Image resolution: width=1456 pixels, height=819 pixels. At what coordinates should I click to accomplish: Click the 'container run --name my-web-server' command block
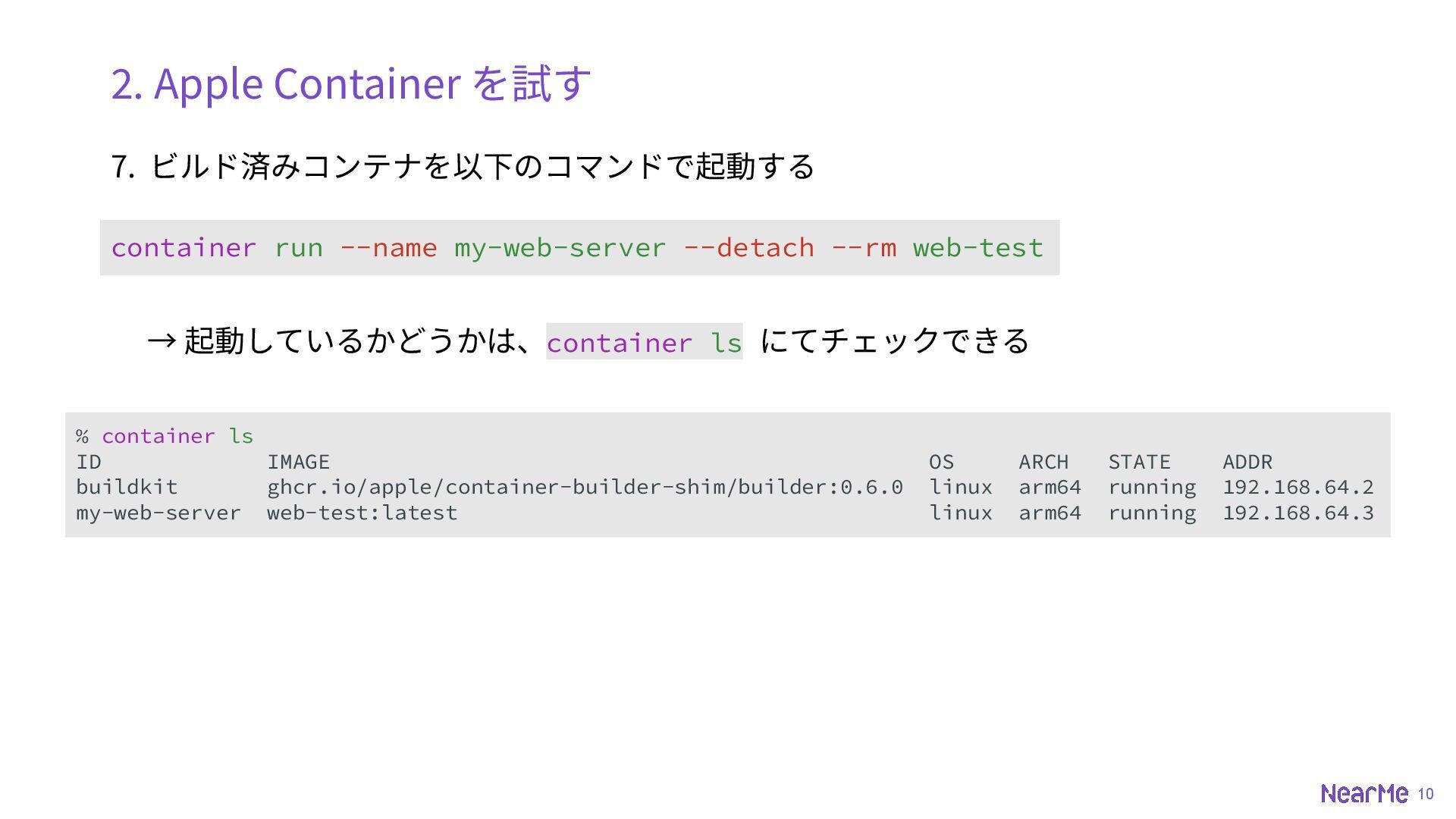579,248
